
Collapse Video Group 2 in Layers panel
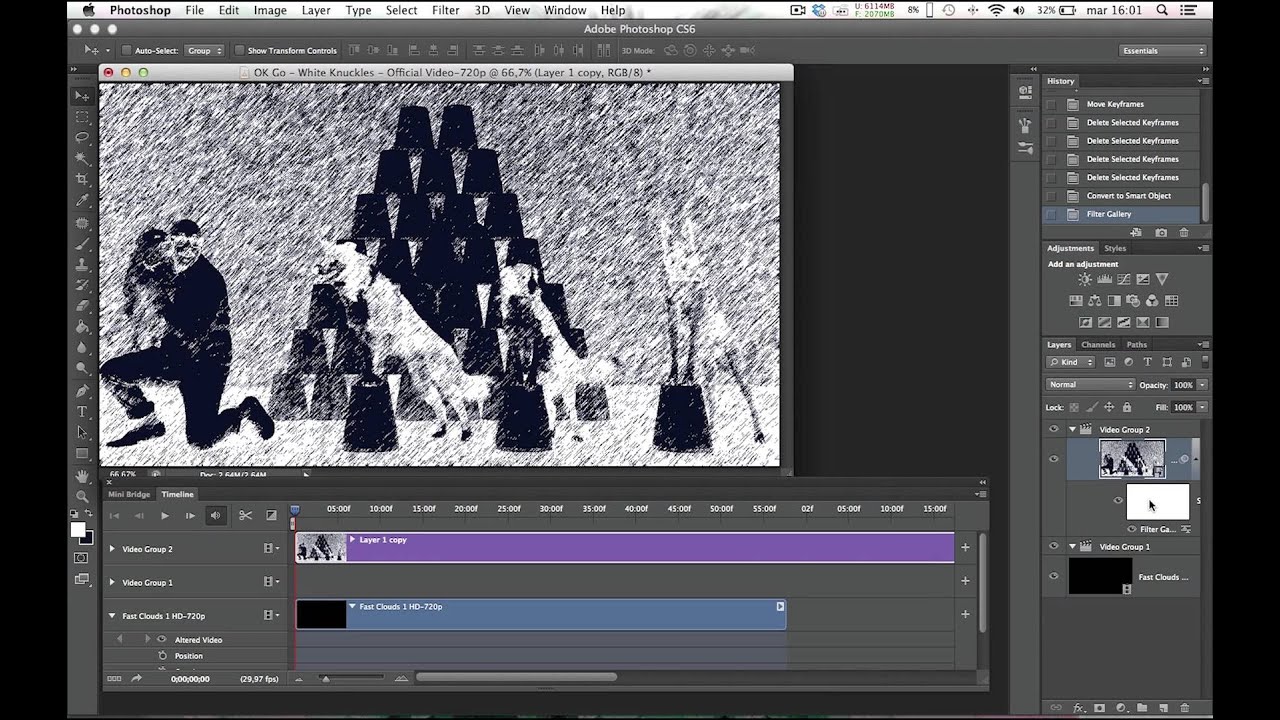[1072, 429]
